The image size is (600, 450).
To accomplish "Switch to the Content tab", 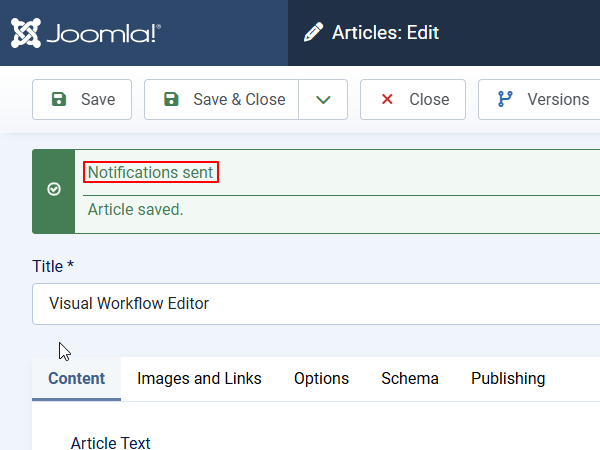I will tap(76, 378).
